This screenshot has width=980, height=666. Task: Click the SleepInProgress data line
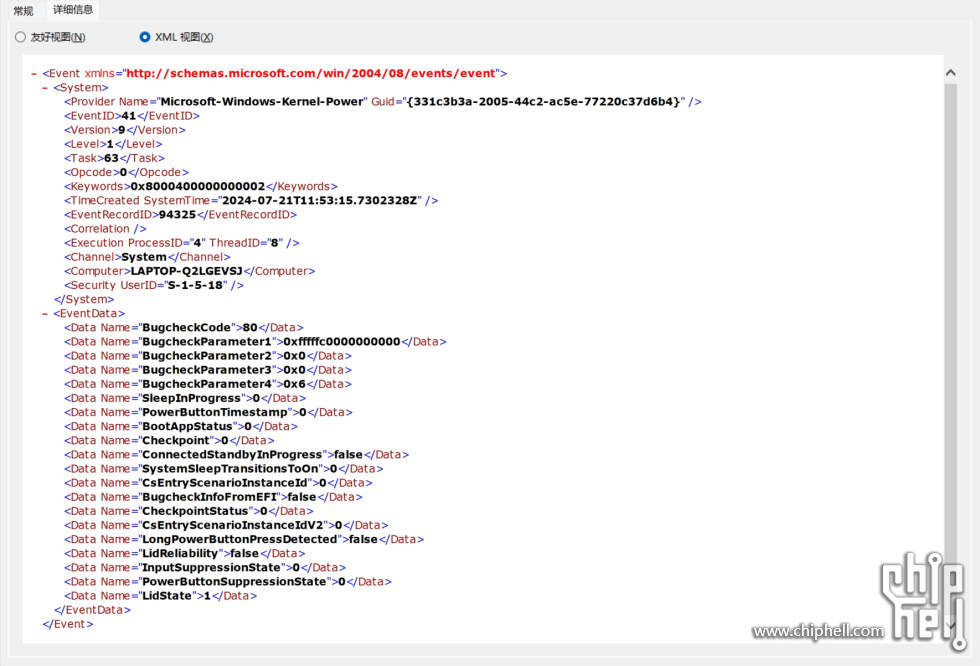coord(185,398)
